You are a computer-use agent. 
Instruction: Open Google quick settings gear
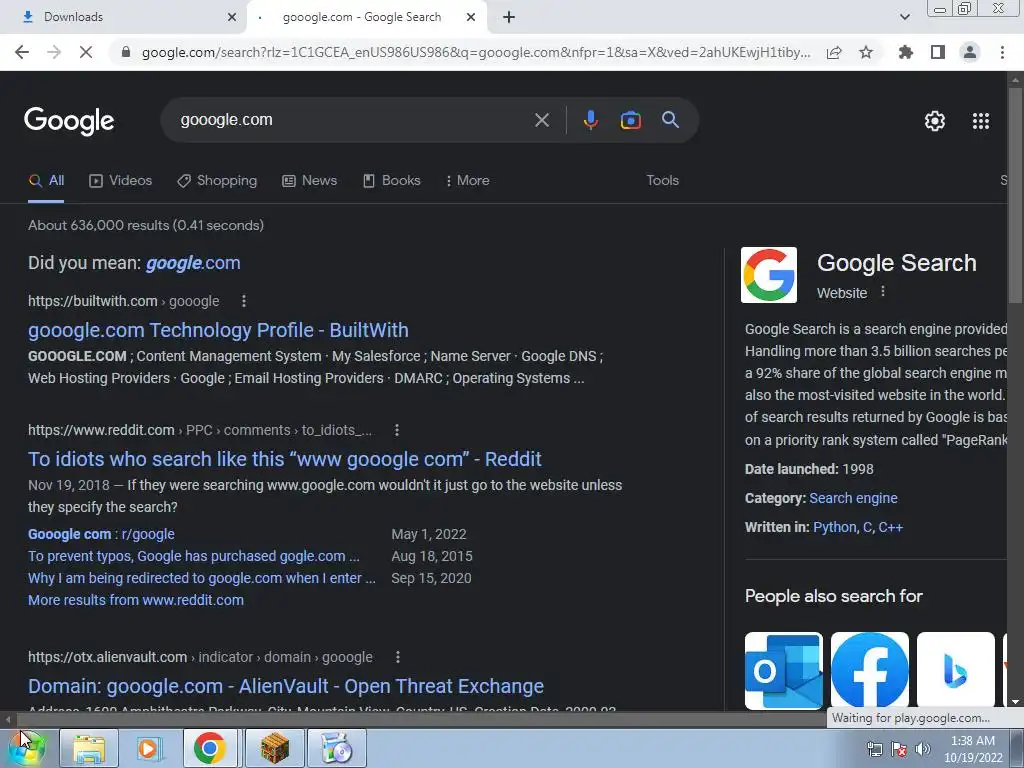click(x=935, y=121)
